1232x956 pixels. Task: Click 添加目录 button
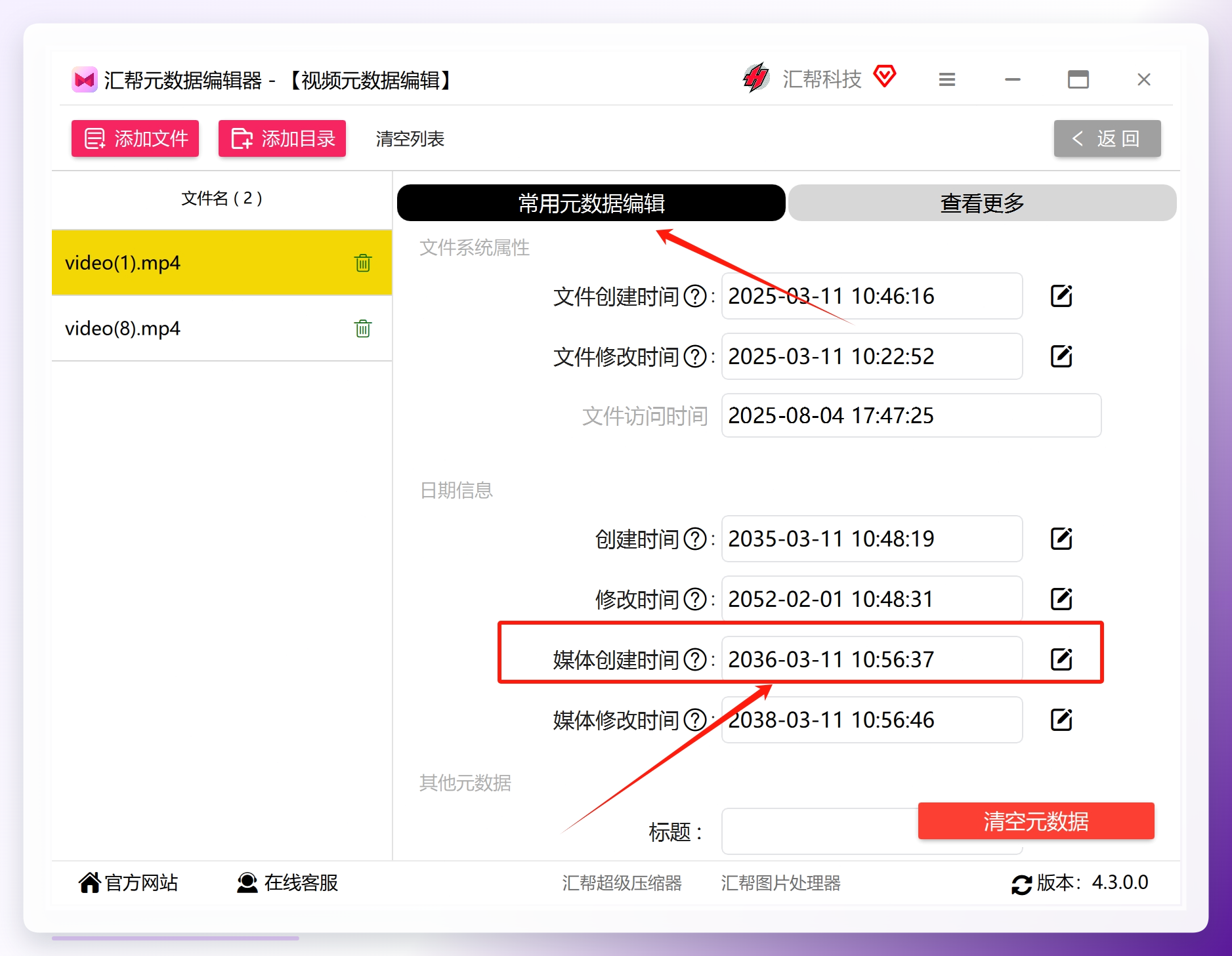[x=282, y=138]
